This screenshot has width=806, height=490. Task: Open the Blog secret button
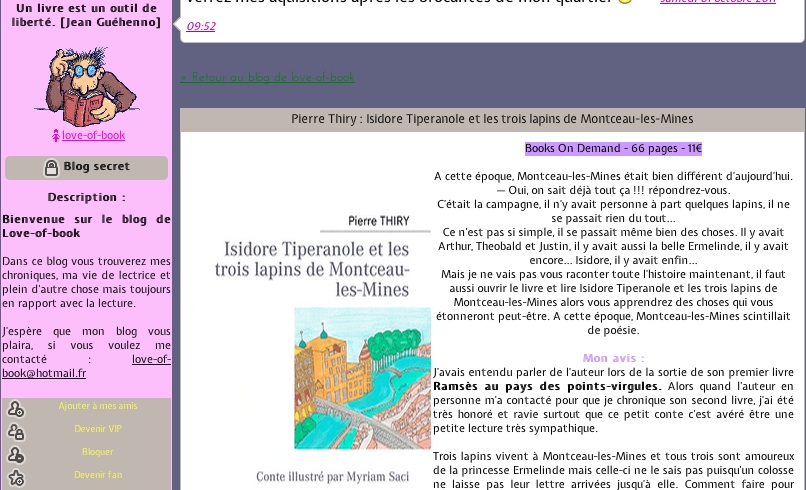[86, 168]
